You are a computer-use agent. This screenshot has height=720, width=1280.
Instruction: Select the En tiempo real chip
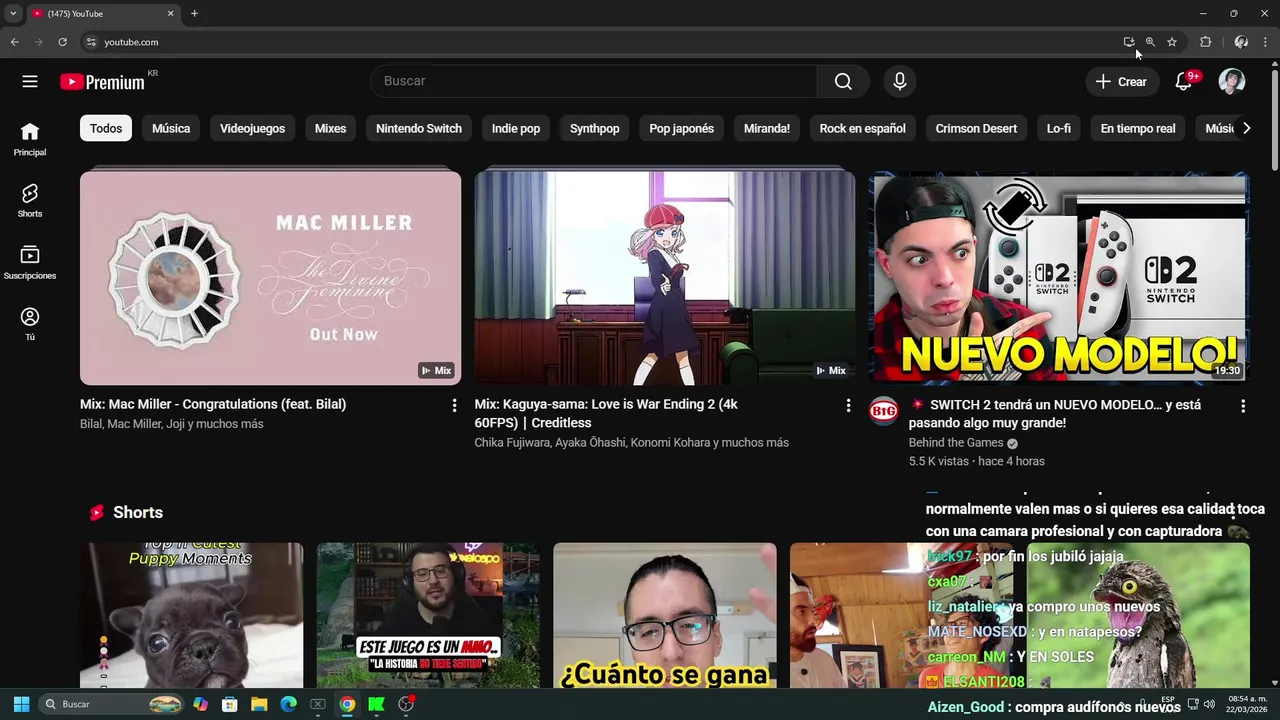(1138, 128)
